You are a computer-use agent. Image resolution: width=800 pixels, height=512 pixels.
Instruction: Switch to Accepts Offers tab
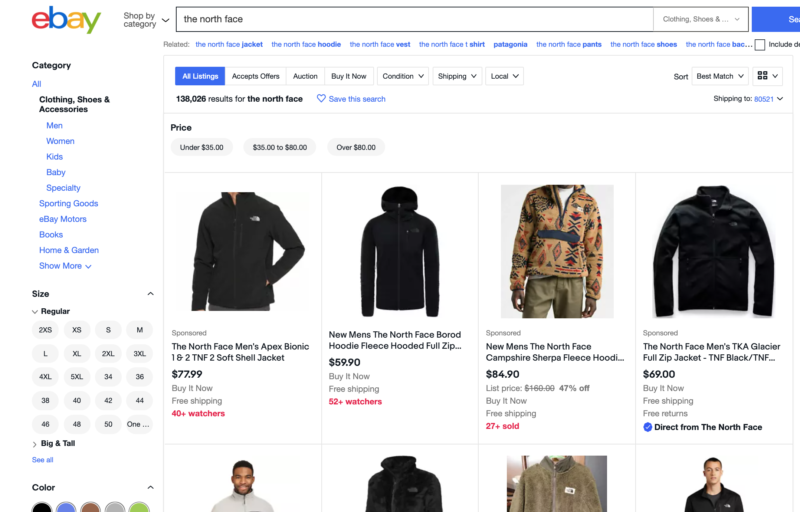click(256, 76)
